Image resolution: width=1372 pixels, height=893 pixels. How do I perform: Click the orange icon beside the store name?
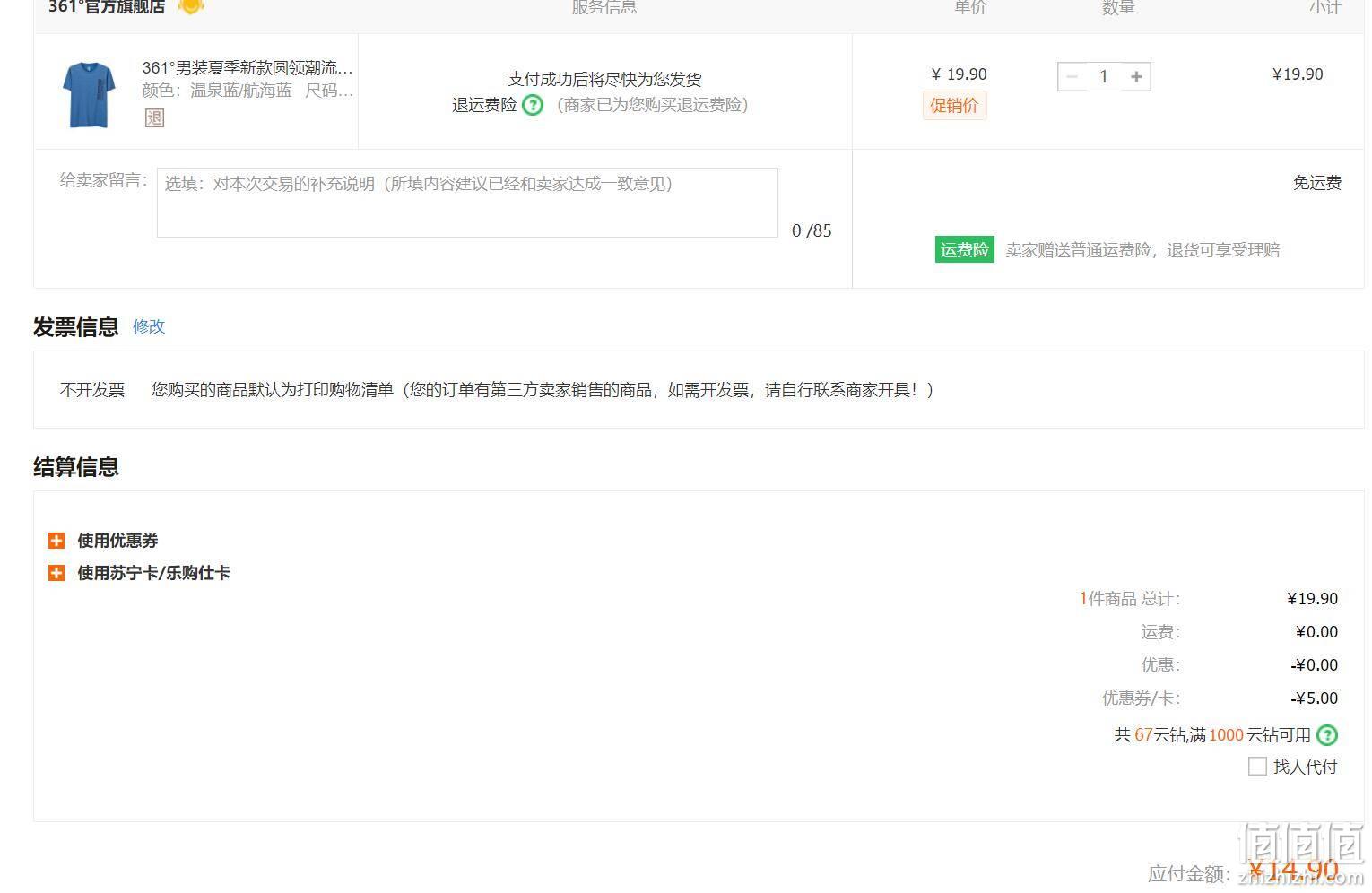click(190, 6)
